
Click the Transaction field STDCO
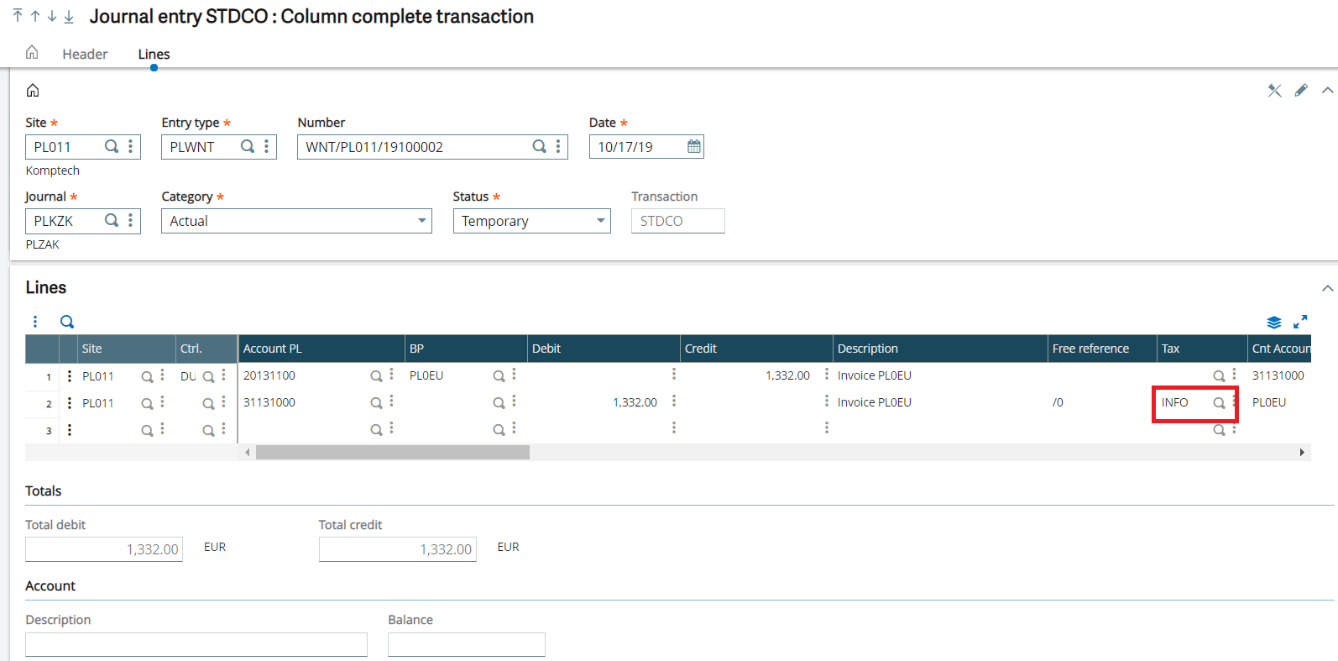[x=677, y=221]
